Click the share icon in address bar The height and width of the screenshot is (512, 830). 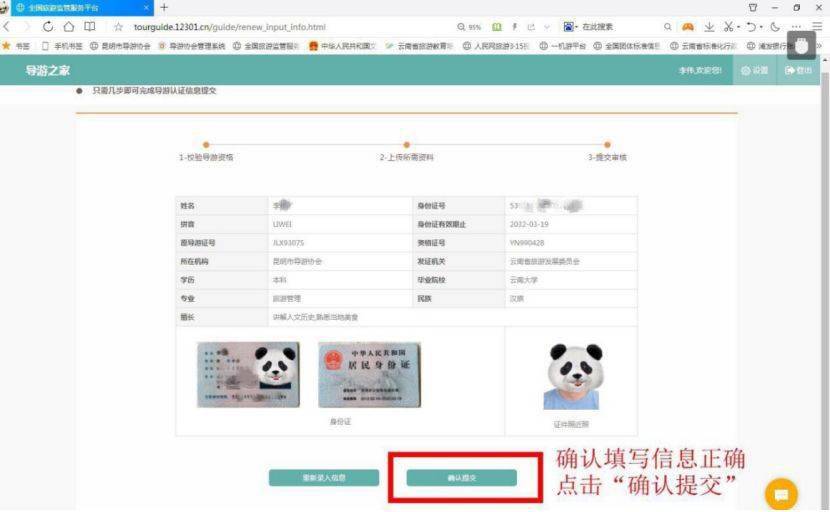531,27
